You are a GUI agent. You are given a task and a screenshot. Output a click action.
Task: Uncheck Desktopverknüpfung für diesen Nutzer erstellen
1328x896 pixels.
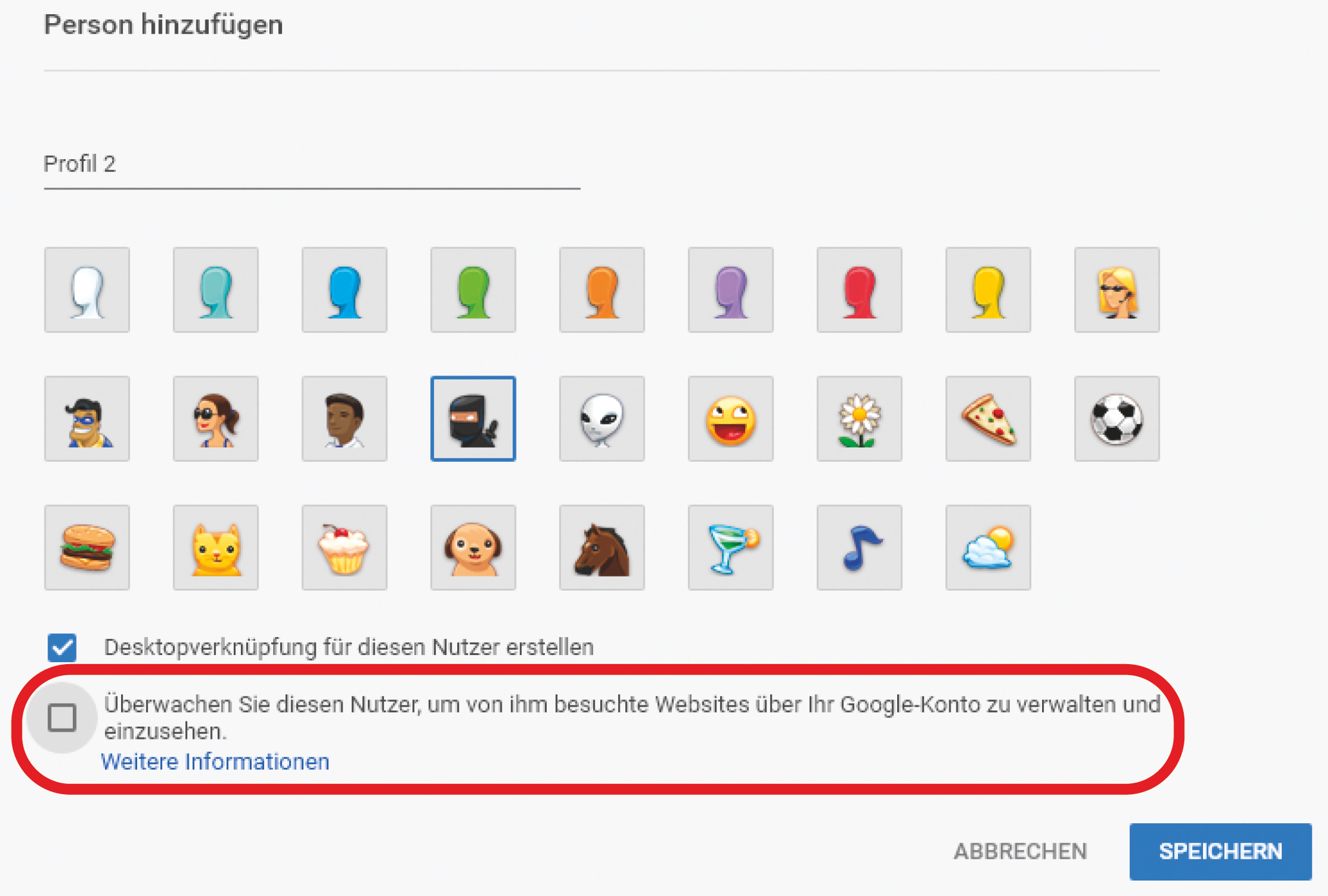(62, 647)
